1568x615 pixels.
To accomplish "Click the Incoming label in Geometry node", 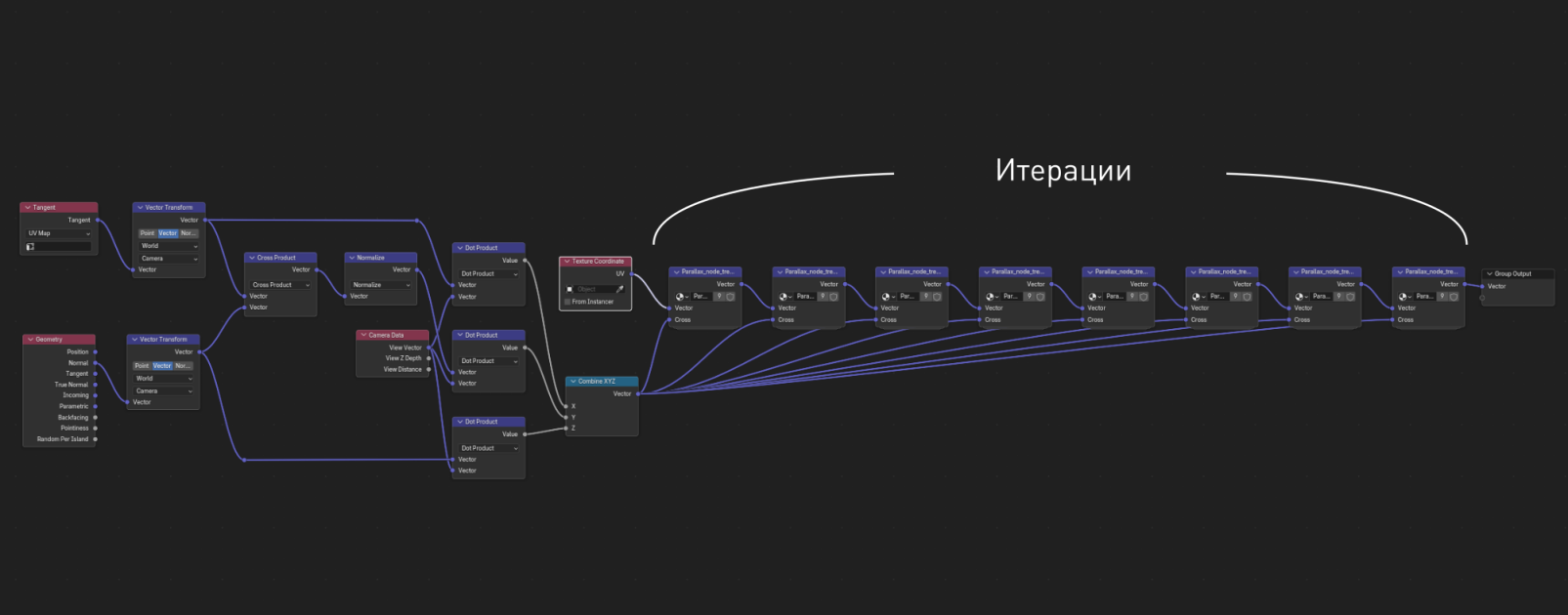I will [76, 395].
